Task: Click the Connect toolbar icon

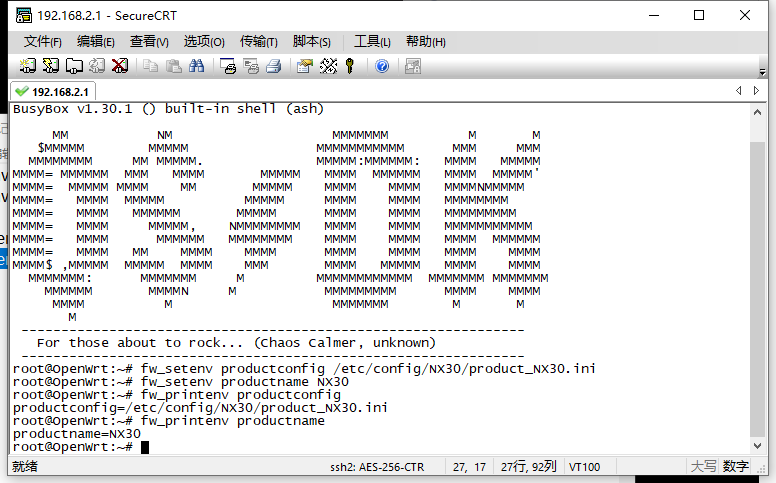Action: coord(27,66)
